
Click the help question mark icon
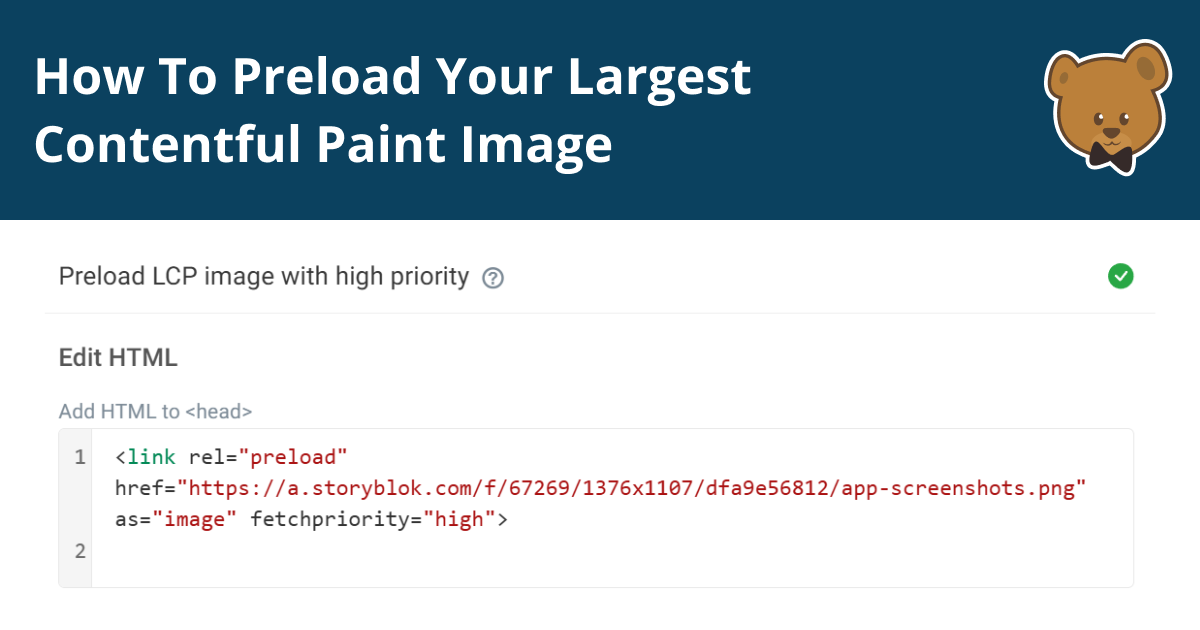(492, 277)
